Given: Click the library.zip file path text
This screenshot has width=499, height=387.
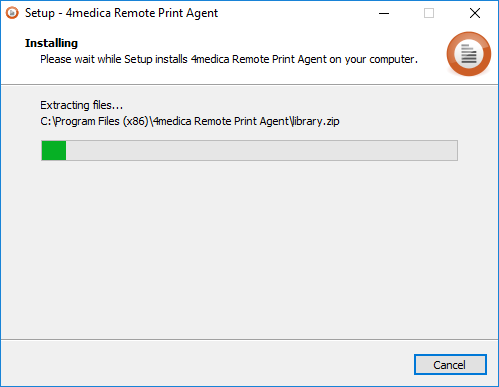Looking at the screenshot, I should click(190, 121).
